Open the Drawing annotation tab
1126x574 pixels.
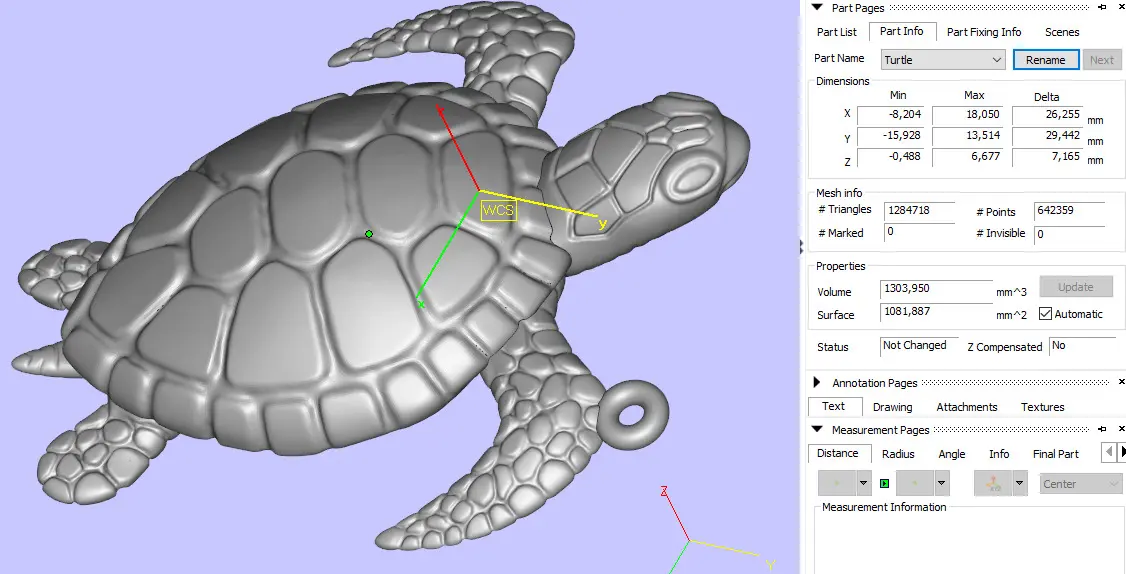click(893, 407)
